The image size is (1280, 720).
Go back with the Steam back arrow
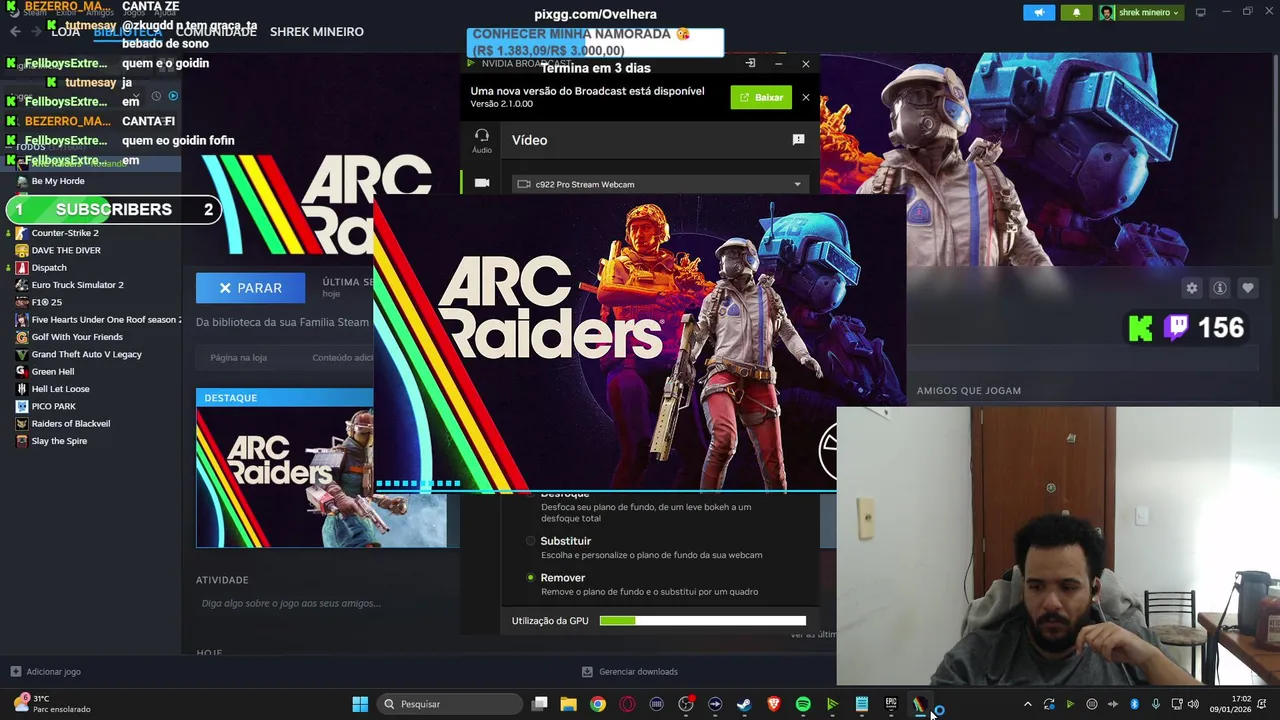[x=15, y=32]
